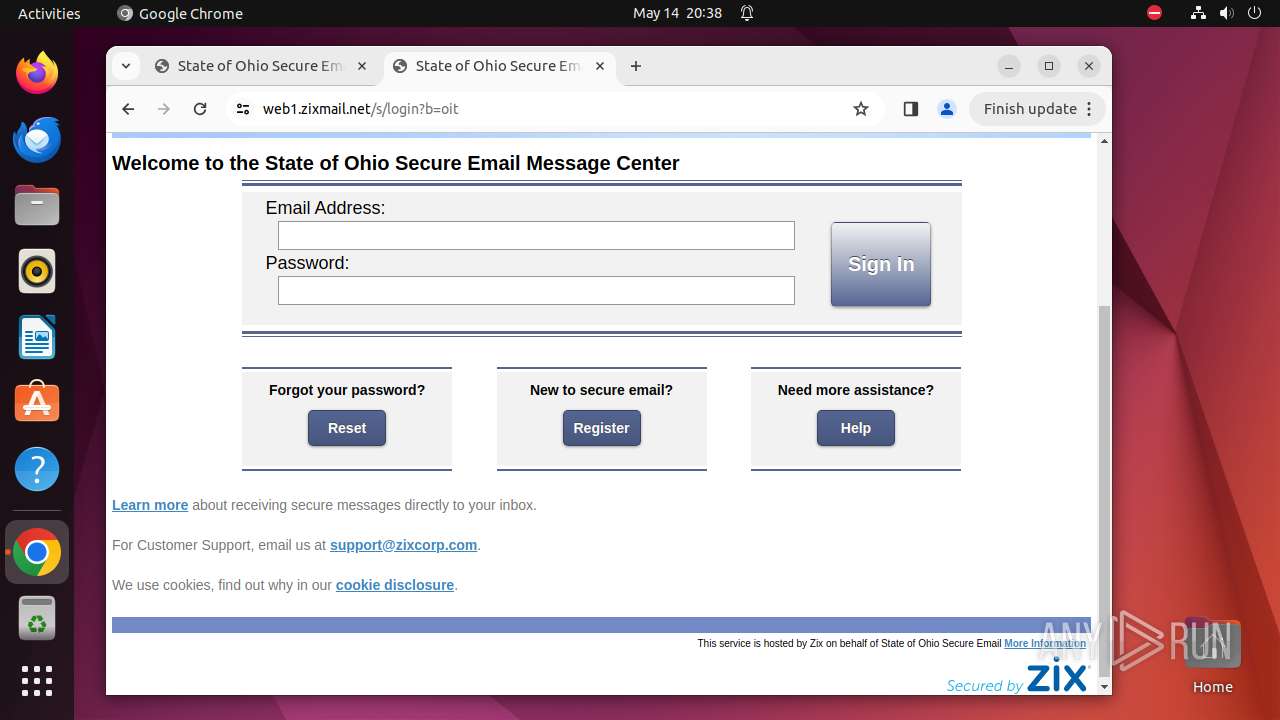
Task: Click the Password field
Action: point(536,290)
